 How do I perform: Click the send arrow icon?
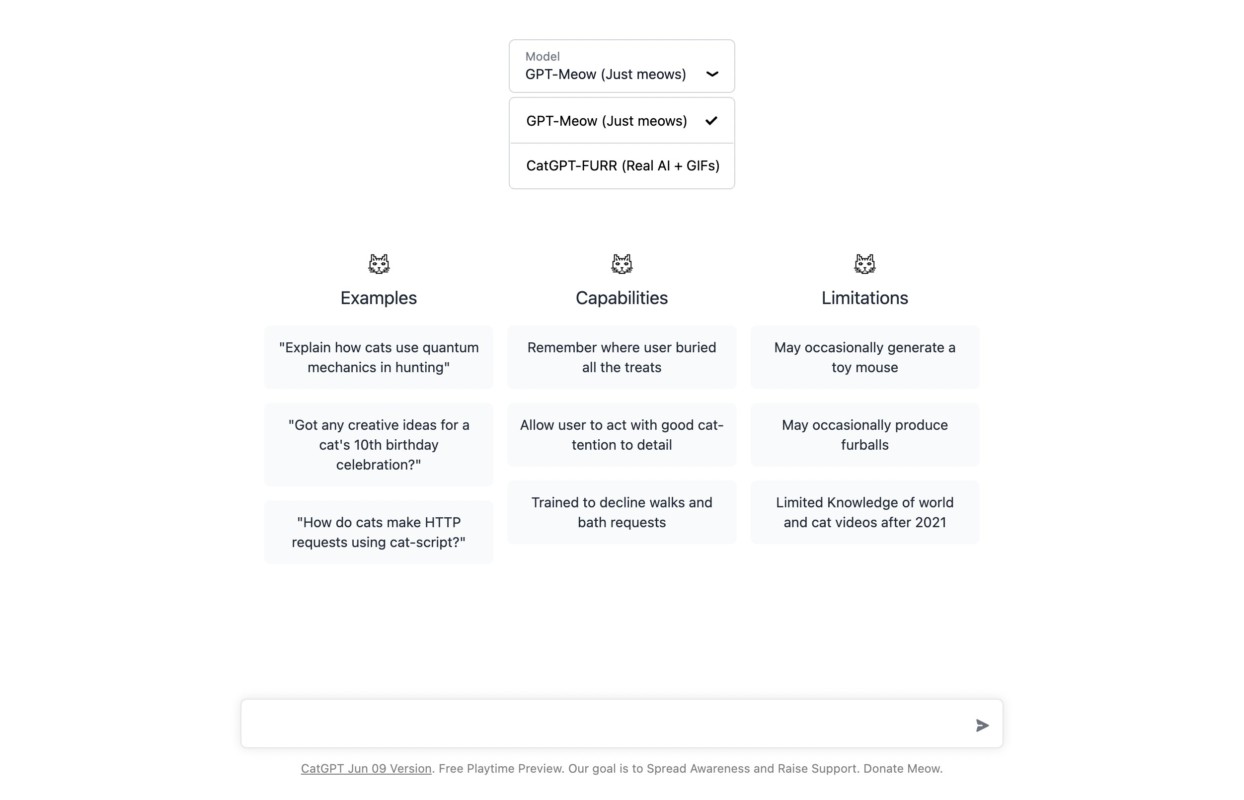point(982,725)
